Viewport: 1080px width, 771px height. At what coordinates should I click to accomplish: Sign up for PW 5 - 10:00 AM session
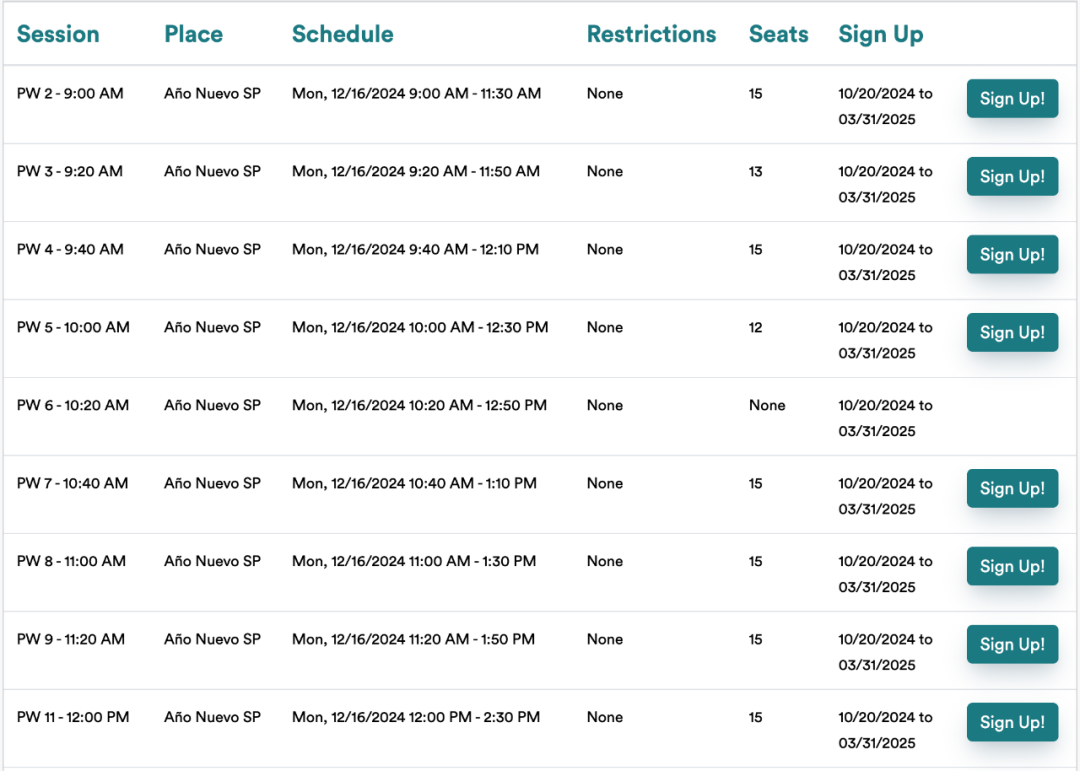click(x=1012, y=332)
